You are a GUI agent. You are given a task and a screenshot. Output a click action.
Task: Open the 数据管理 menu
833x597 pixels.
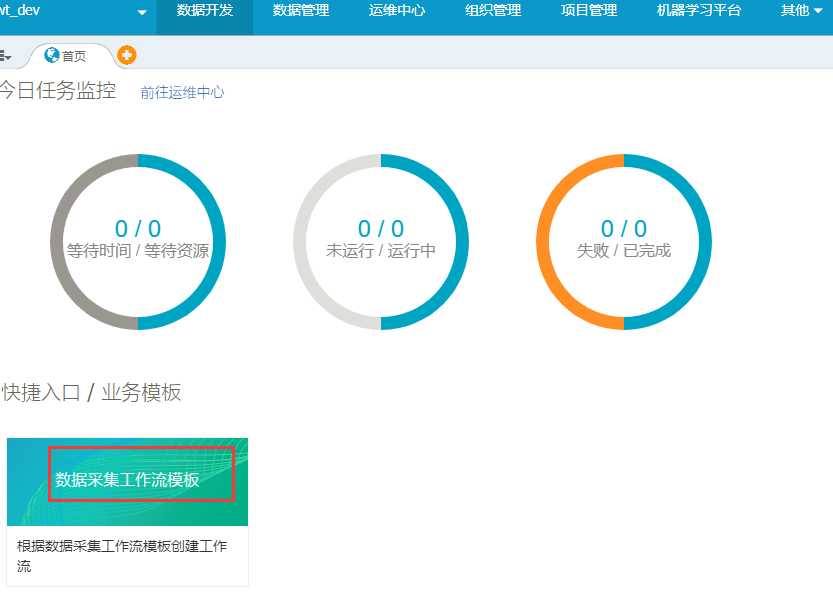(301, 10)
